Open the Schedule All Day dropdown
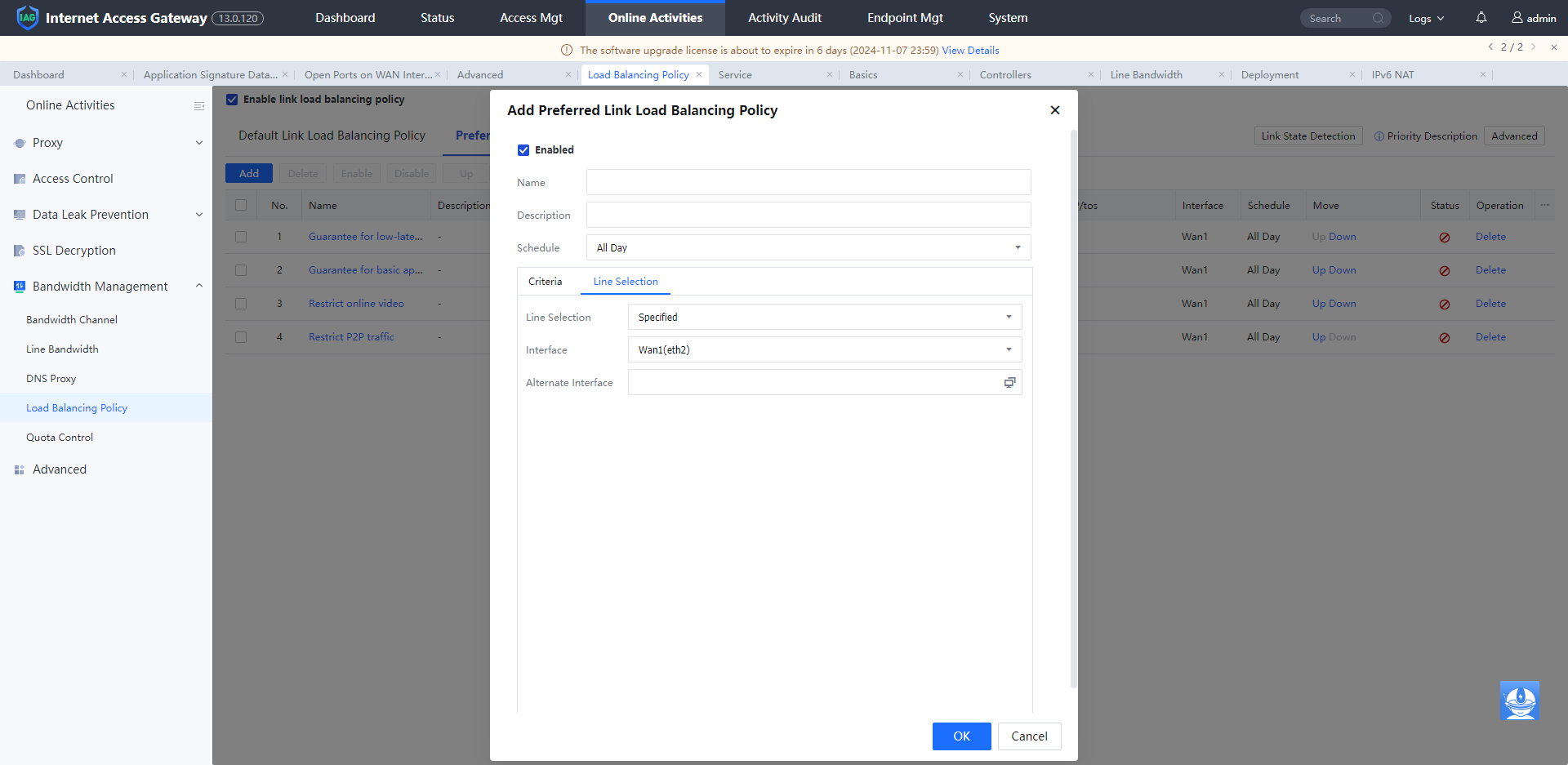 click(808, 247)
